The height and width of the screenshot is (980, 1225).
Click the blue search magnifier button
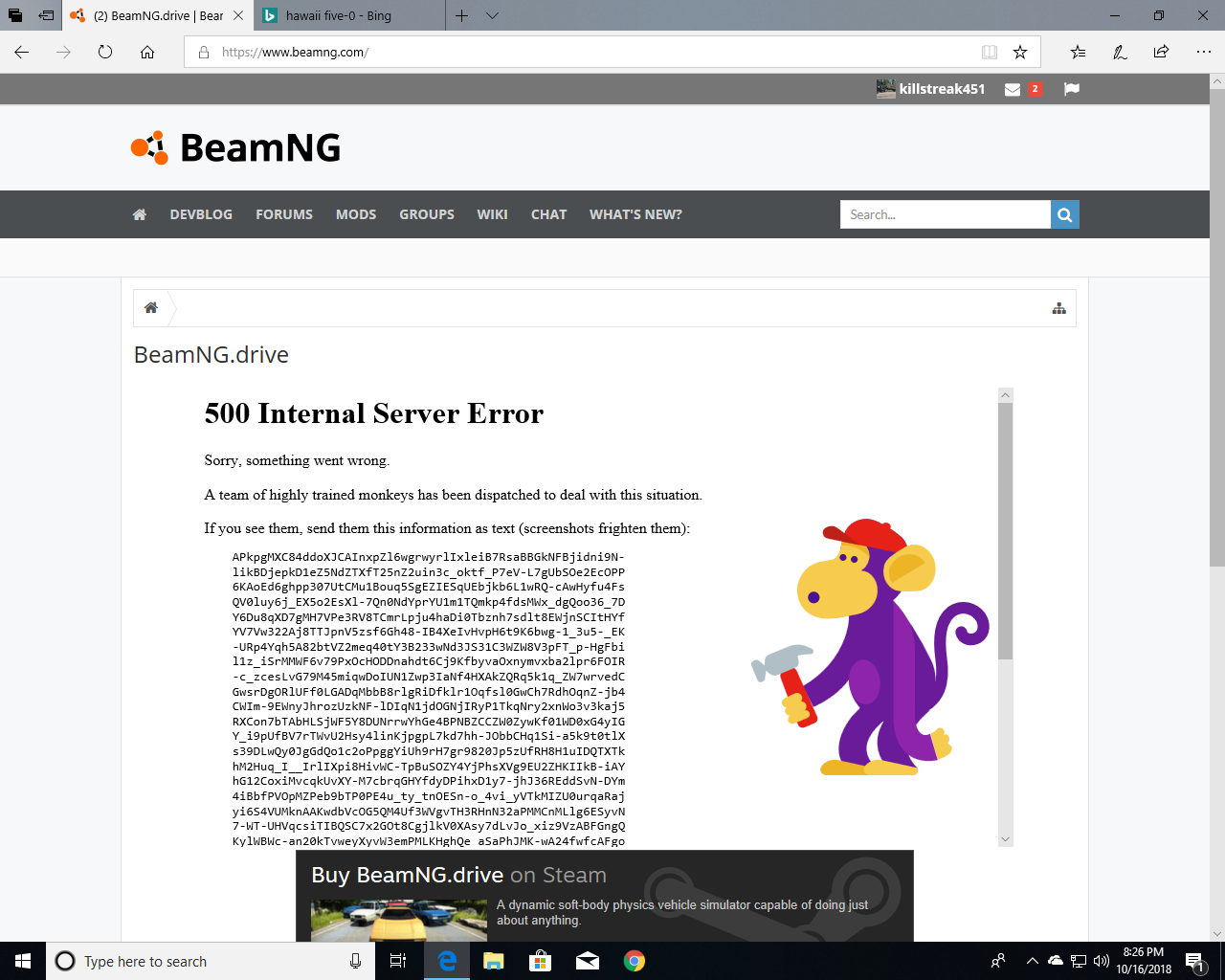(1065, 214)
